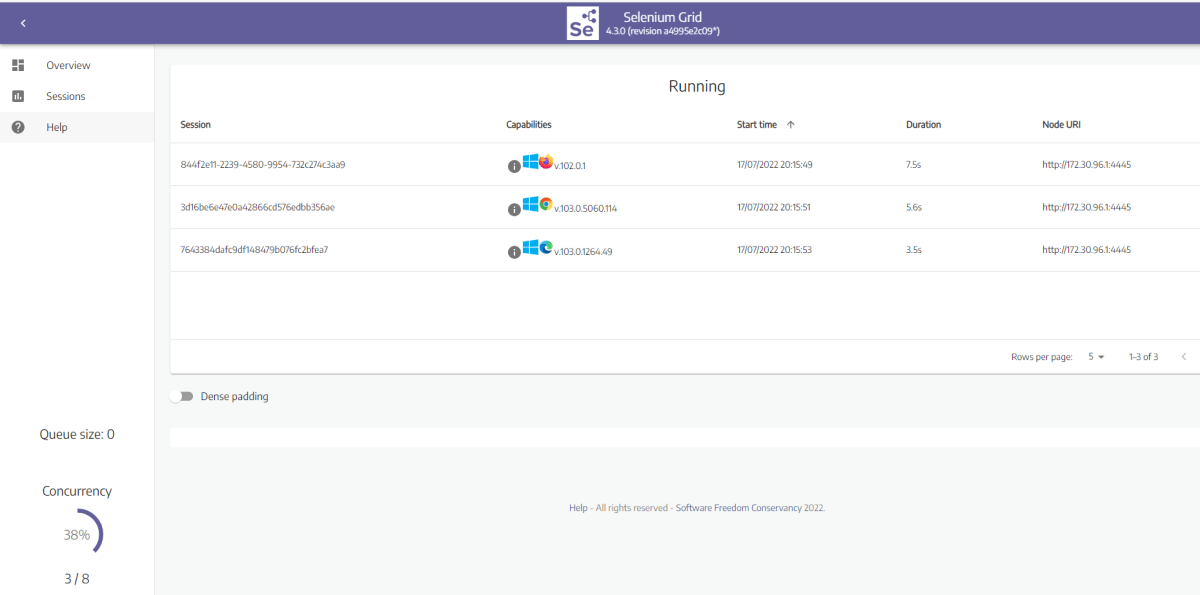Select Overview in the sidebar menu
This screenshot has height=595, width=1200.
[68, 65]
